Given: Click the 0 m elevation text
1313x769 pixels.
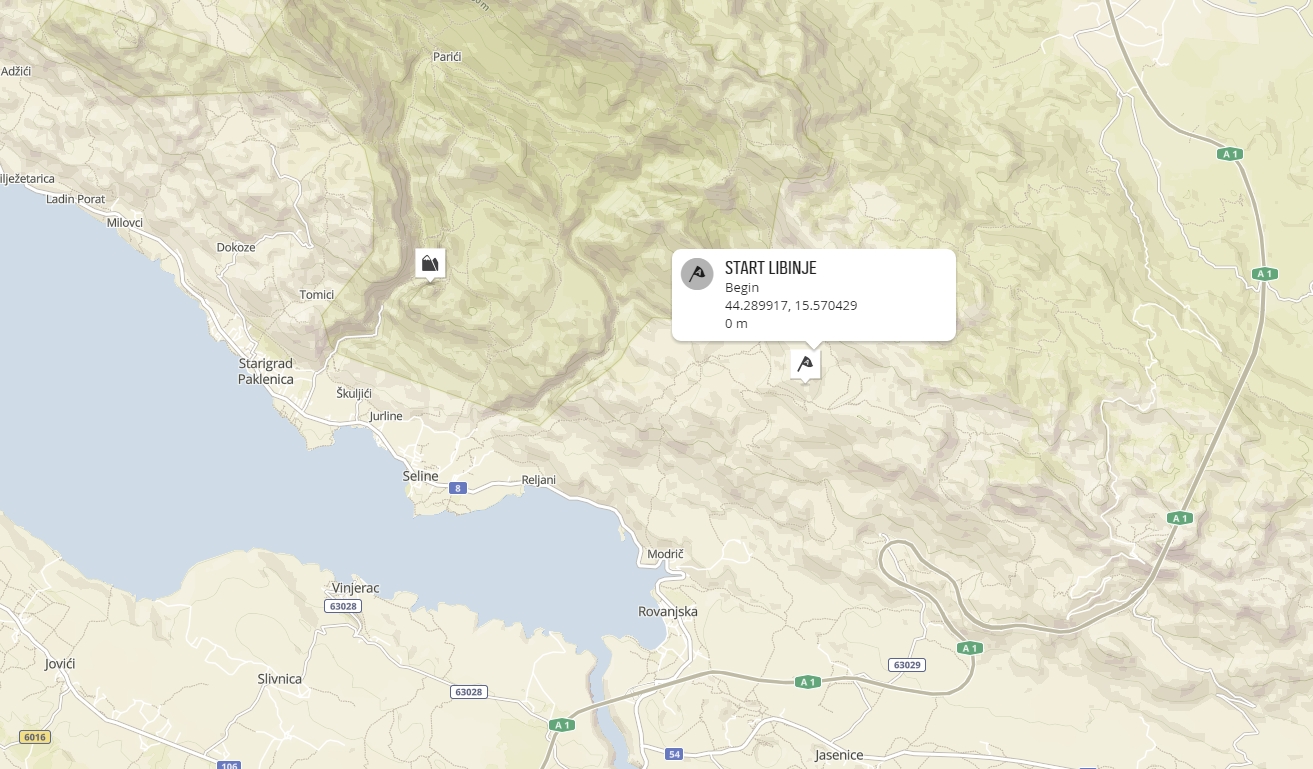Looking at the screenshot, I should 736,324.
